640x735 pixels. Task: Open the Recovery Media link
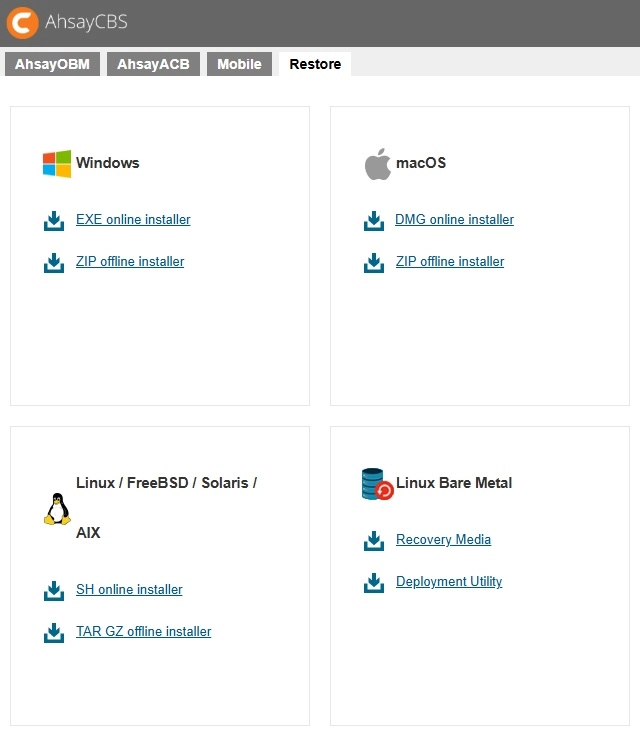click(x=443, y=540)
